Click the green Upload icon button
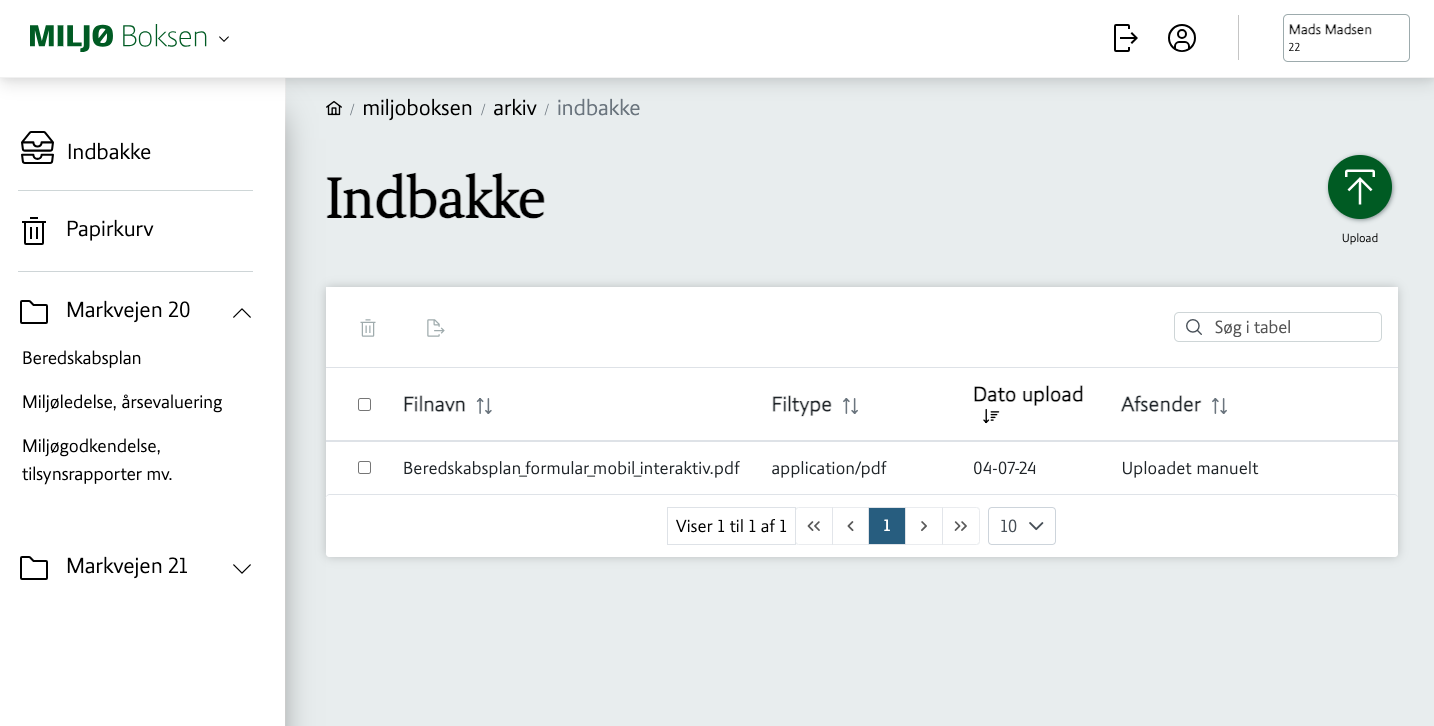Image resolution: width=1434 pixels, height=726 pixels. pos(1359,187)
